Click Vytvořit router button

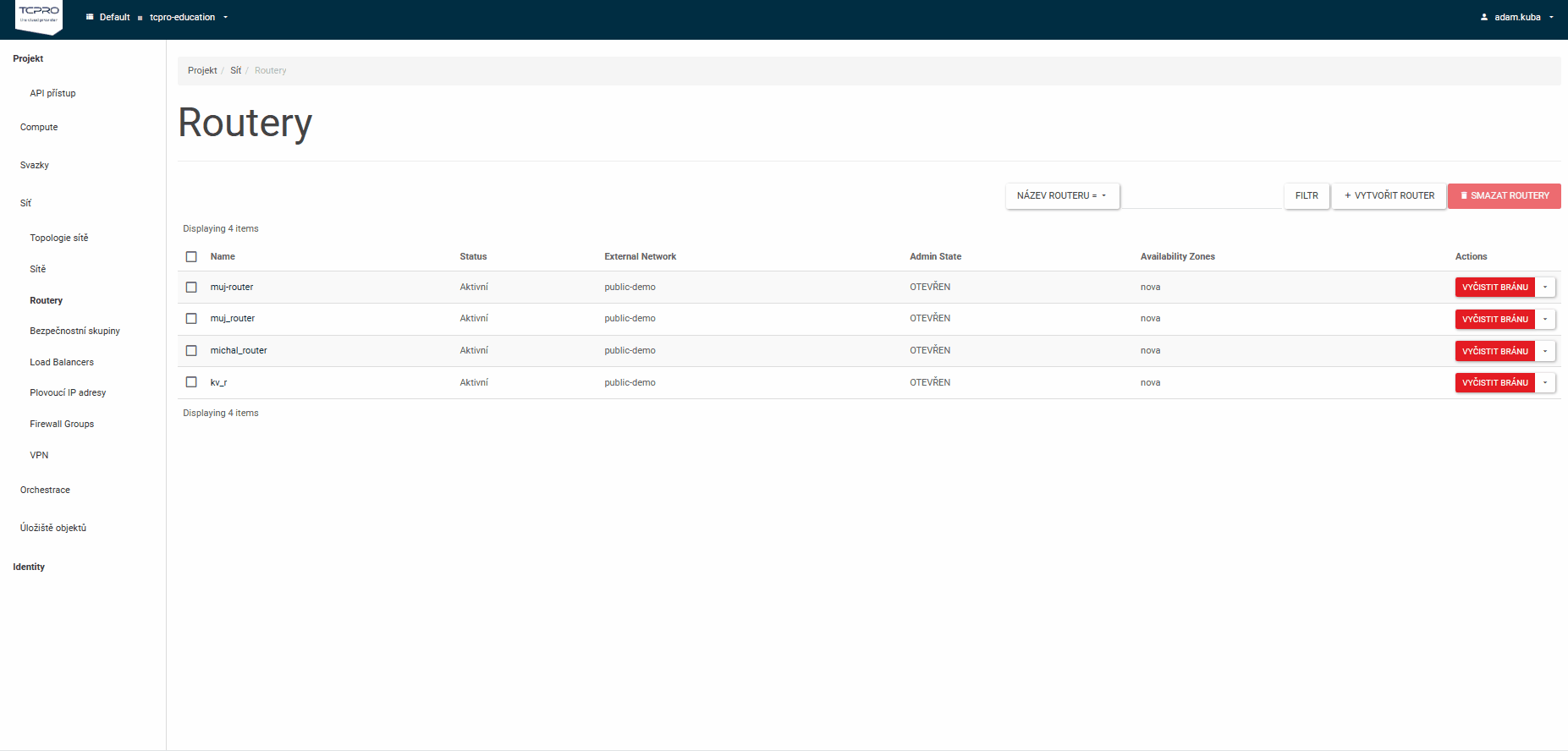(x=1389, y=195)
